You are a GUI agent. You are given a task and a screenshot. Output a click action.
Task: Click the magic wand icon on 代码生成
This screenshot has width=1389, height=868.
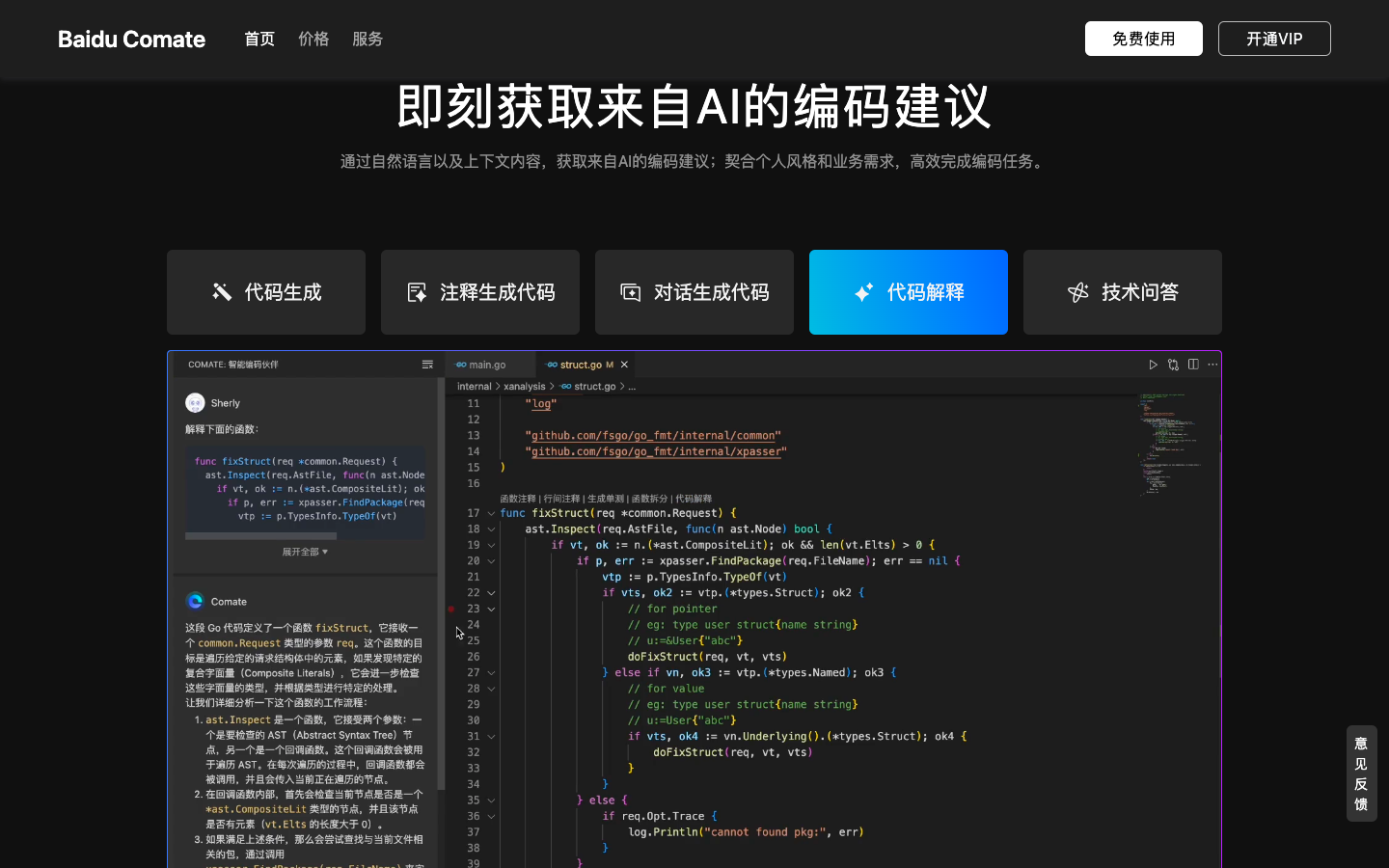click(222, 292)
